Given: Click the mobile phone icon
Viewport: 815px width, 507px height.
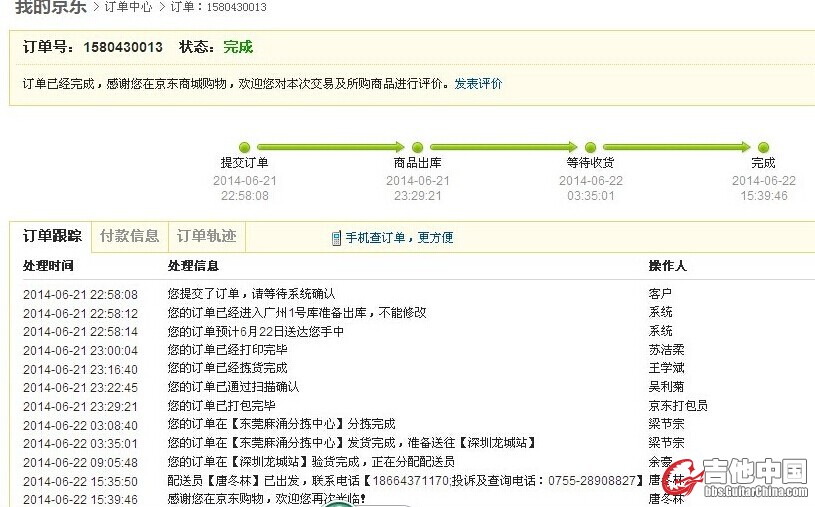Looking at the screenshot, I should pos(336,238).
